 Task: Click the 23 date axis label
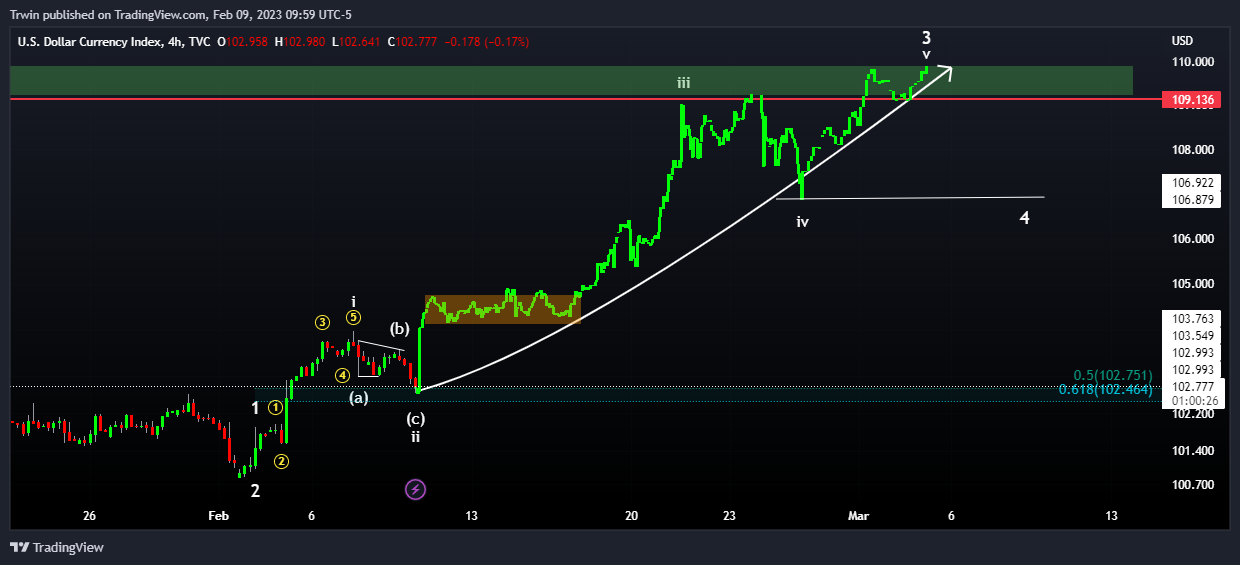pyautogui.click(x=730, y=516)
